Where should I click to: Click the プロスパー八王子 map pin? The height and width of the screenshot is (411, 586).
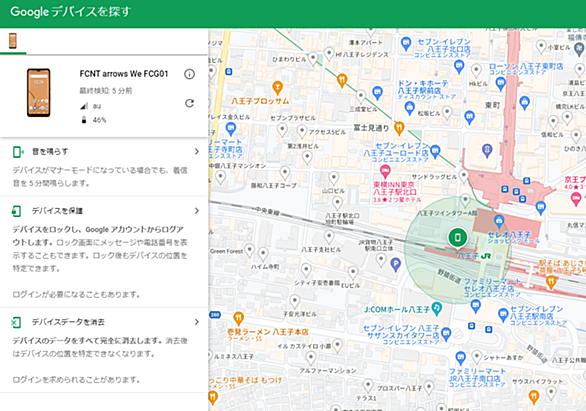tap(429, 388)
